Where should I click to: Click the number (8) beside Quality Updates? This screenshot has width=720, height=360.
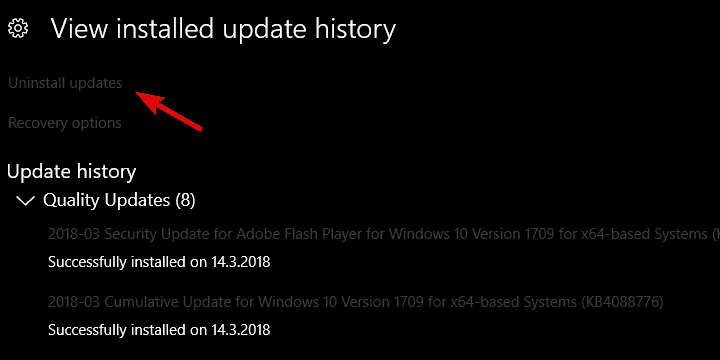pyautogui.click(x=185, y=200)
